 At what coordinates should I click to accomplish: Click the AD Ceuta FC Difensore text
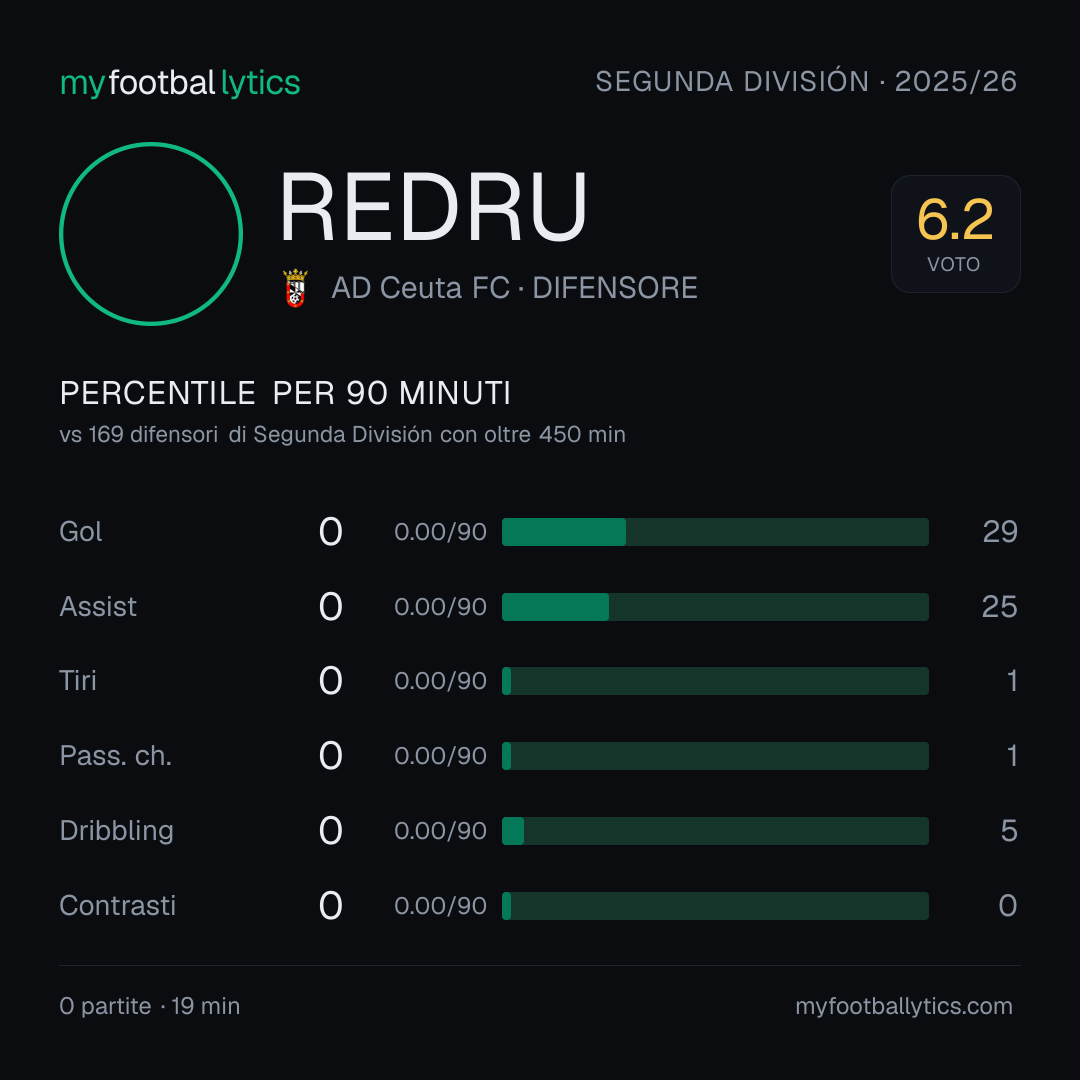pos(515,288)
